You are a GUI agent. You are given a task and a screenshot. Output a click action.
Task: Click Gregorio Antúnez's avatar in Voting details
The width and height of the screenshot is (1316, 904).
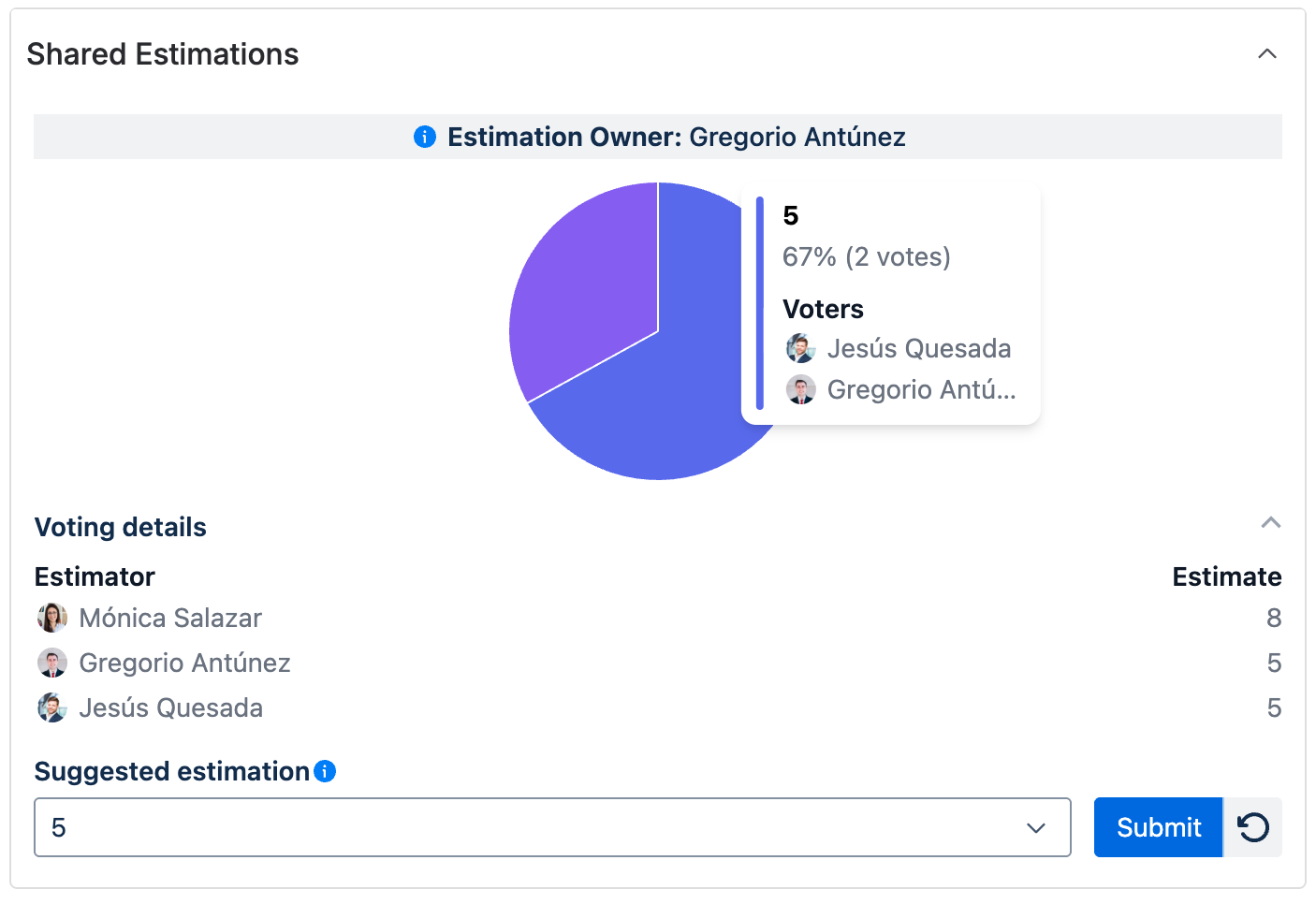52,663
